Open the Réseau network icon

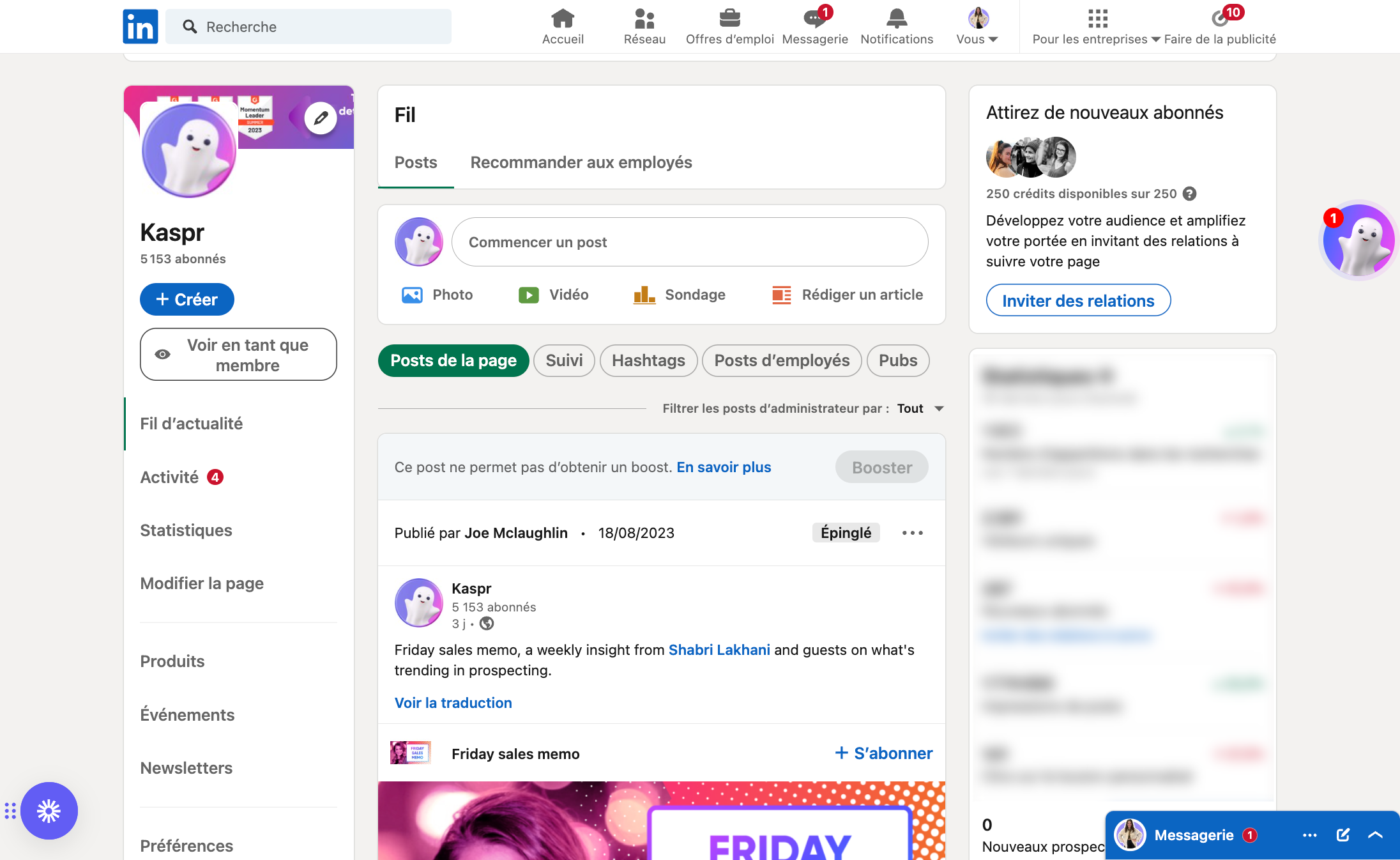point(644,19)
